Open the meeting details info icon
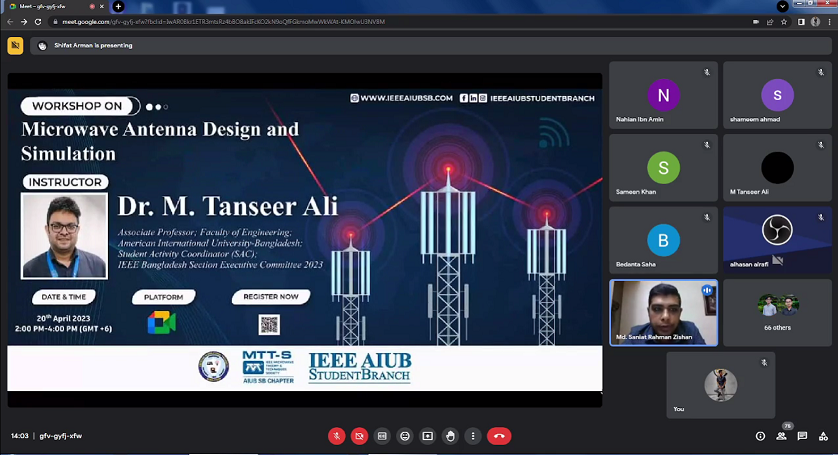Screen dimensions: 838x455 (x=760, y=436)
